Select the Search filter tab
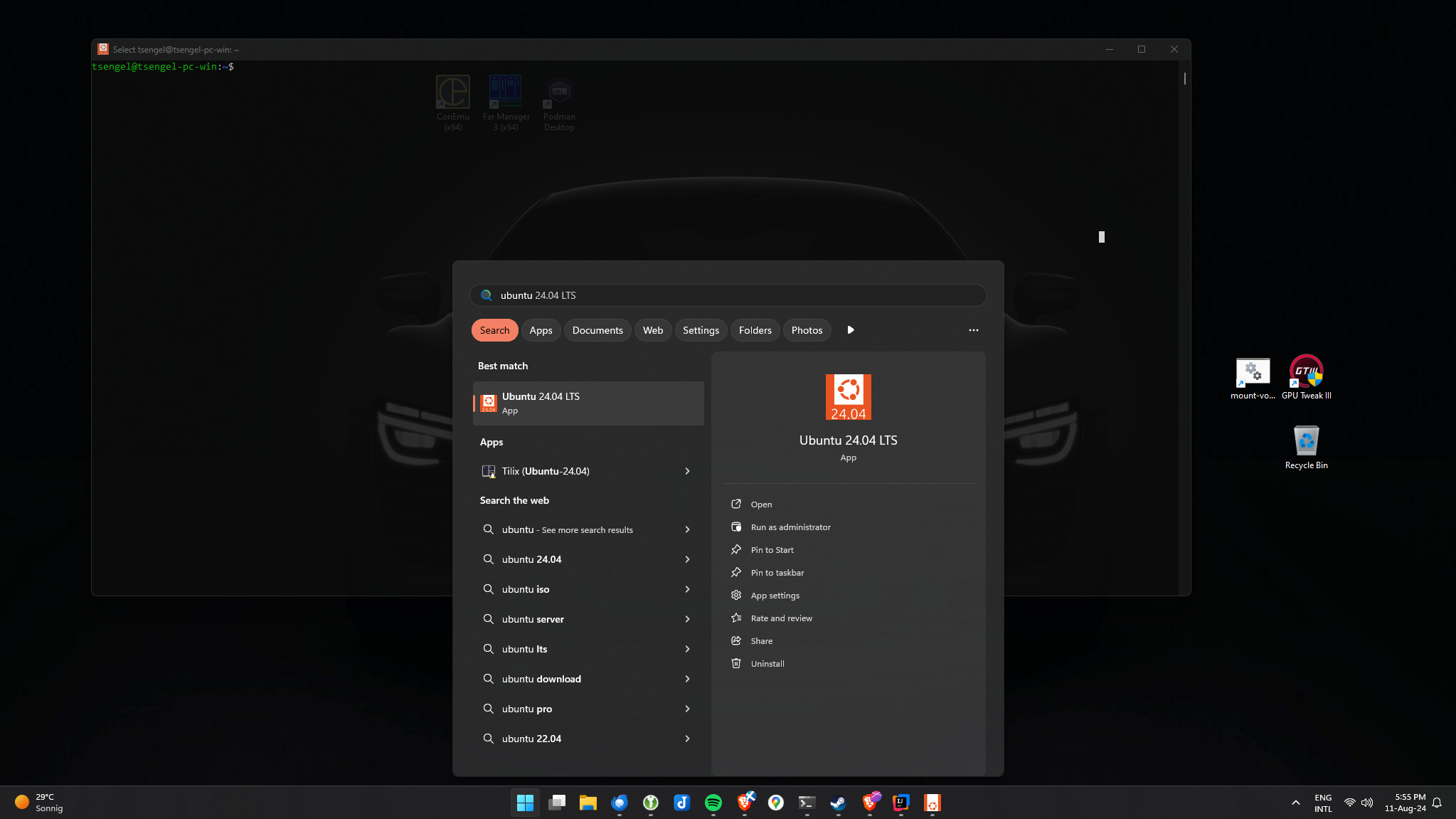Screen dimensions: 1456x819 click(x=494, y=330)
